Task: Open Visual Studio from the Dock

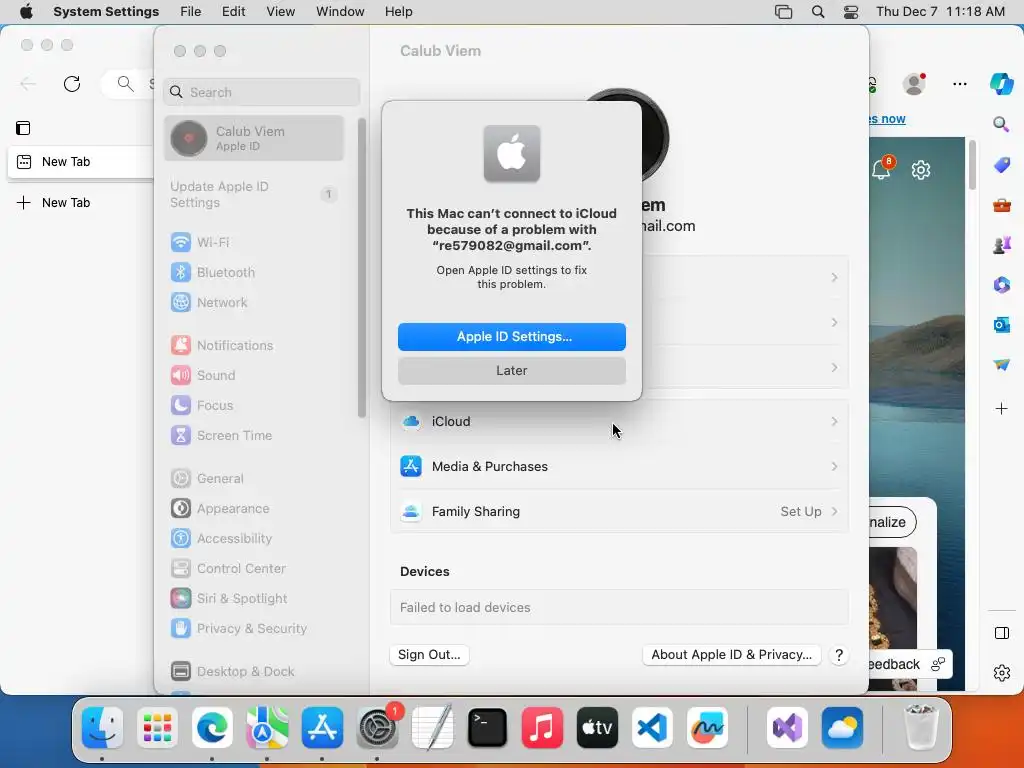Action: [x=787, y=728]
